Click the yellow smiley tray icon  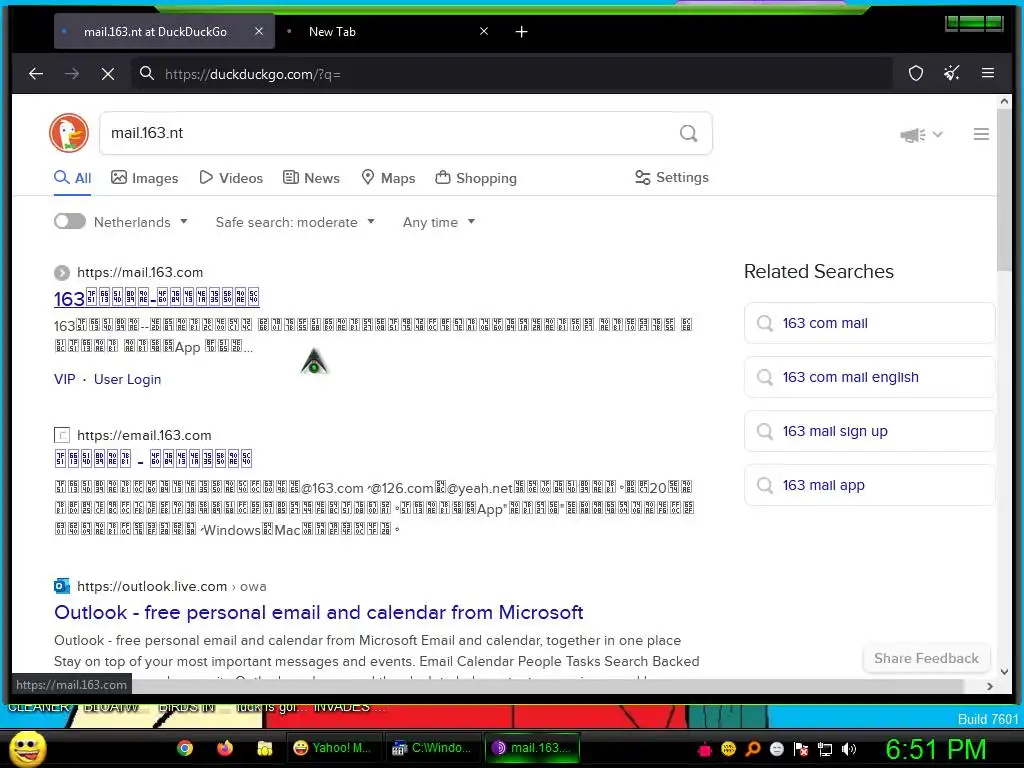(x=728, y=749)
